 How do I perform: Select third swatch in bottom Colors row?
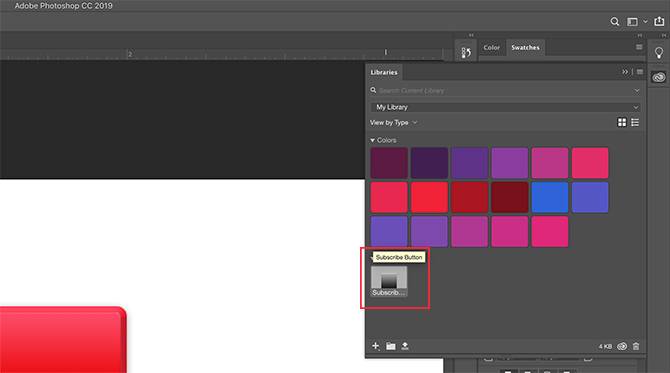469,232
